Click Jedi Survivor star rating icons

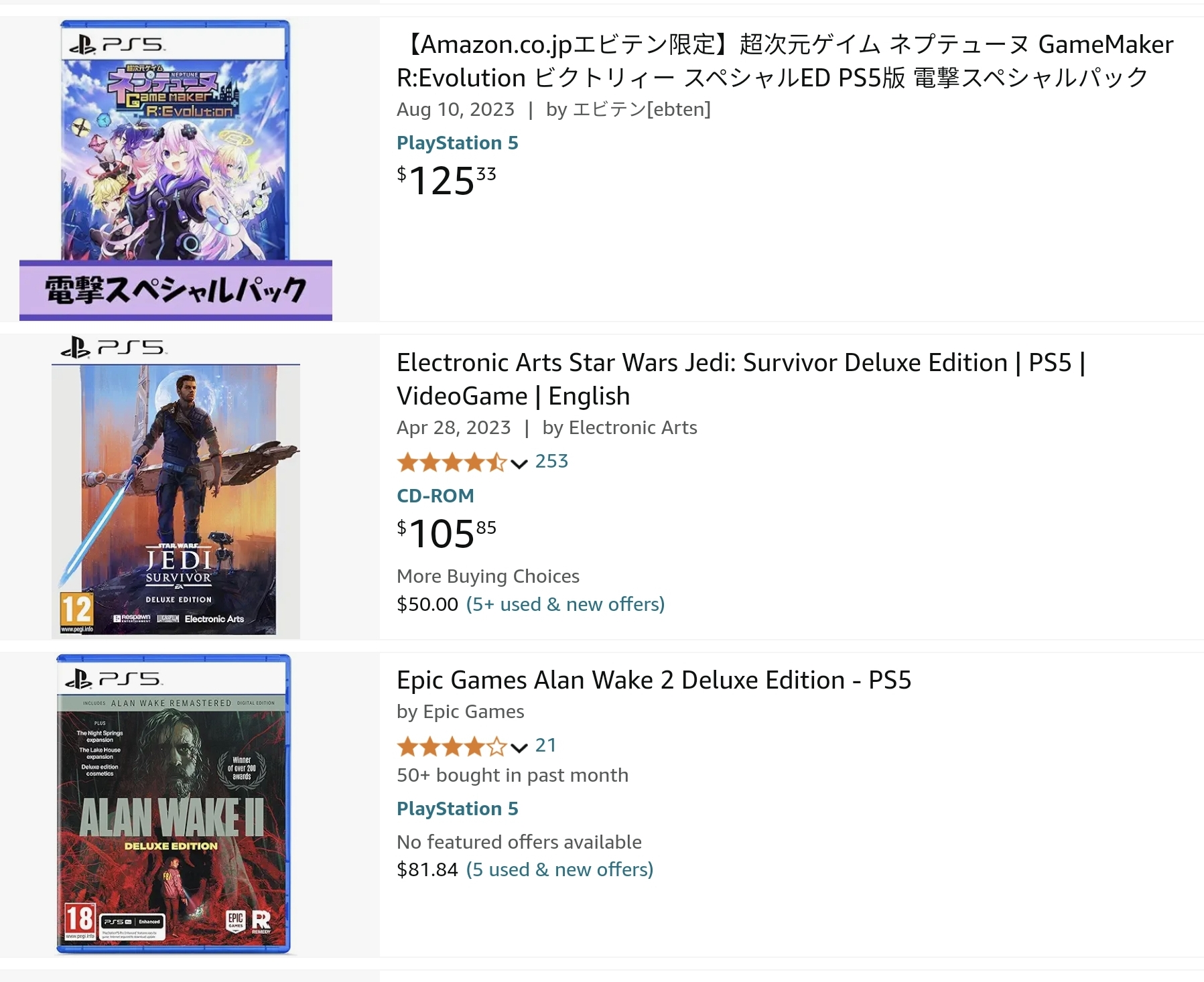(451, 462)
